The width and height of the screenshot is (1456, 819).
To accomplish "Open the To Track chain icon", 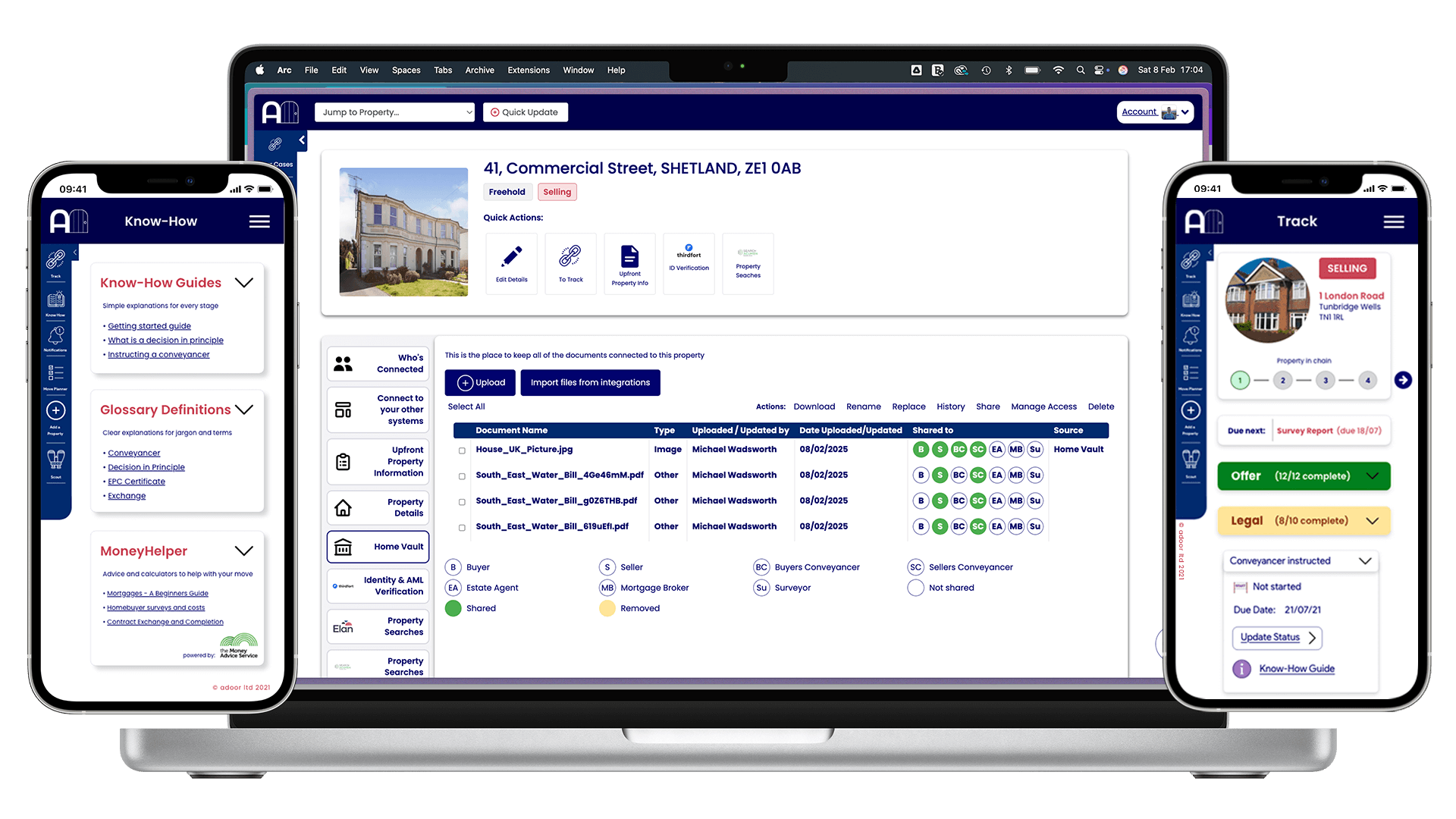I will pos(570,256).
